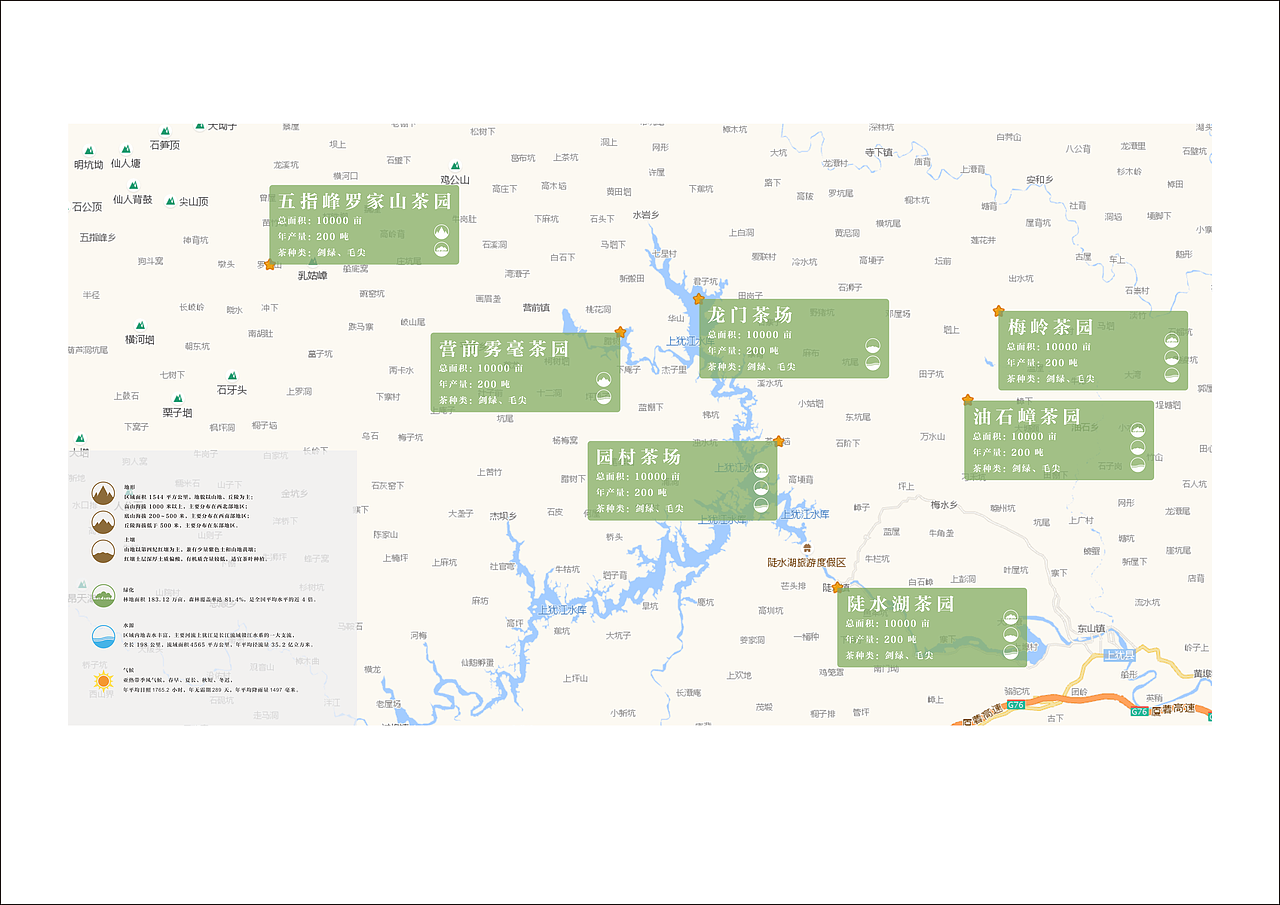Click the lower round icon in 五指峰罗家山茶园 card

pos(442,249)
